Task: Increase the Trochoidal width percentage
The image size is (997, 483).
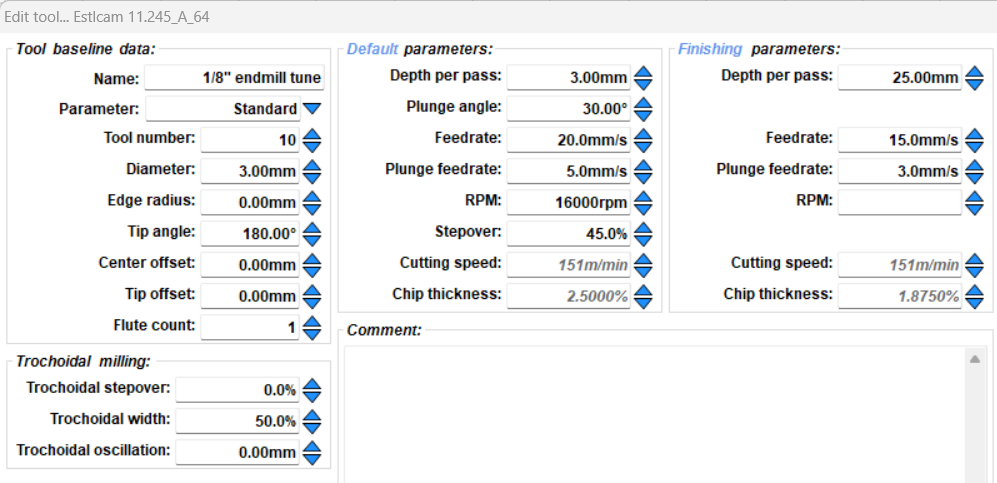Action: 312,414
